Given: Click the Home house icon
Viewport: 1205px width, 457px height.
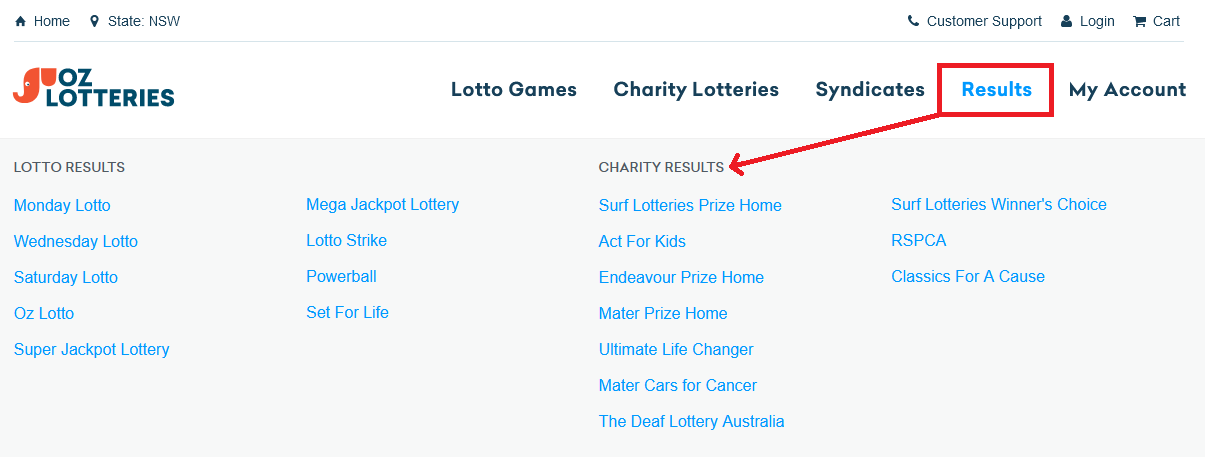Looking at the screenshot, I should [20, 21].
